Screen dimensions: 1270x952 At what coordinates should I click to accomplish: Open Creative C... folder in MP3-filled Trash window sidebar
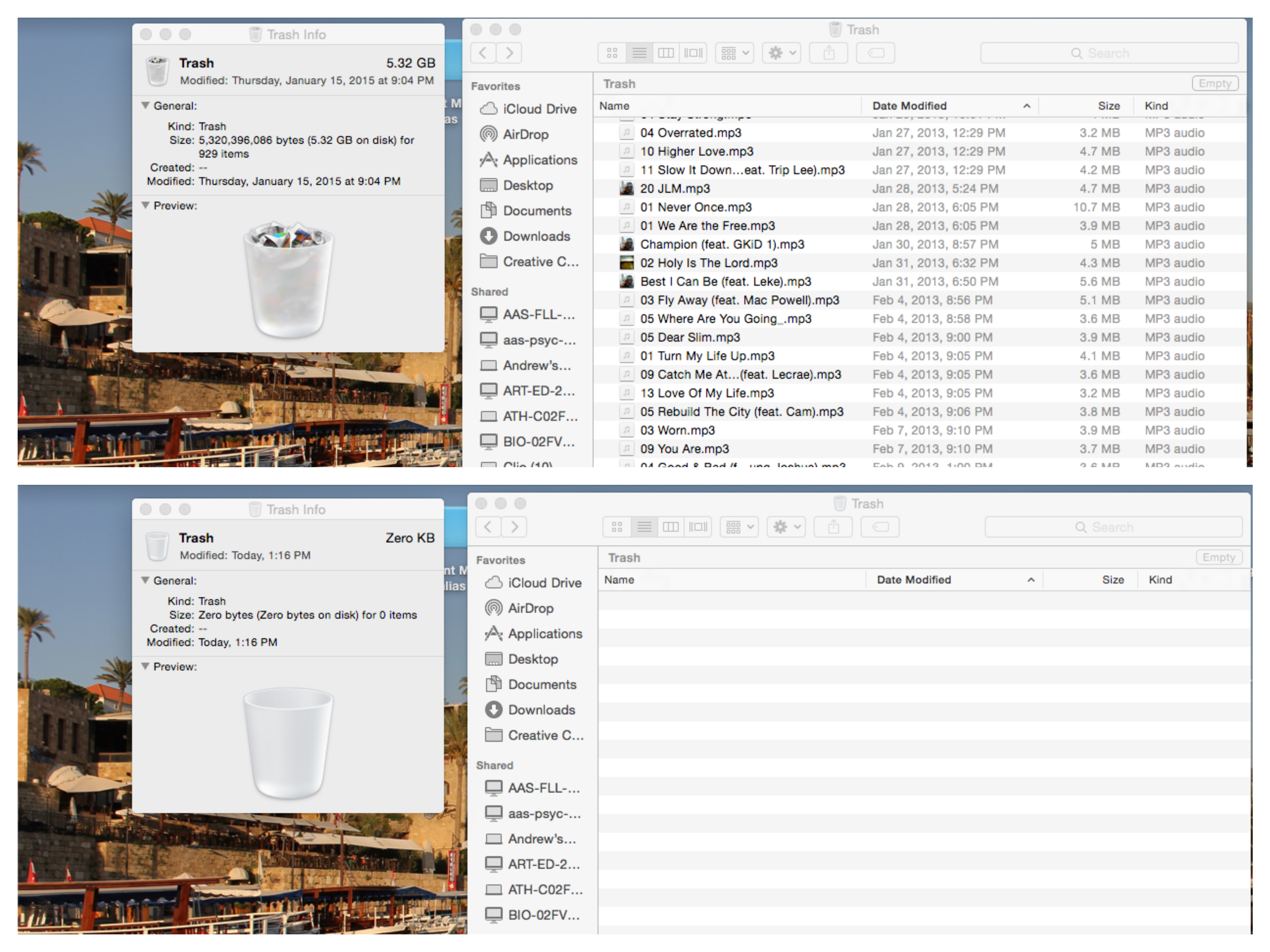click(530, 262)
